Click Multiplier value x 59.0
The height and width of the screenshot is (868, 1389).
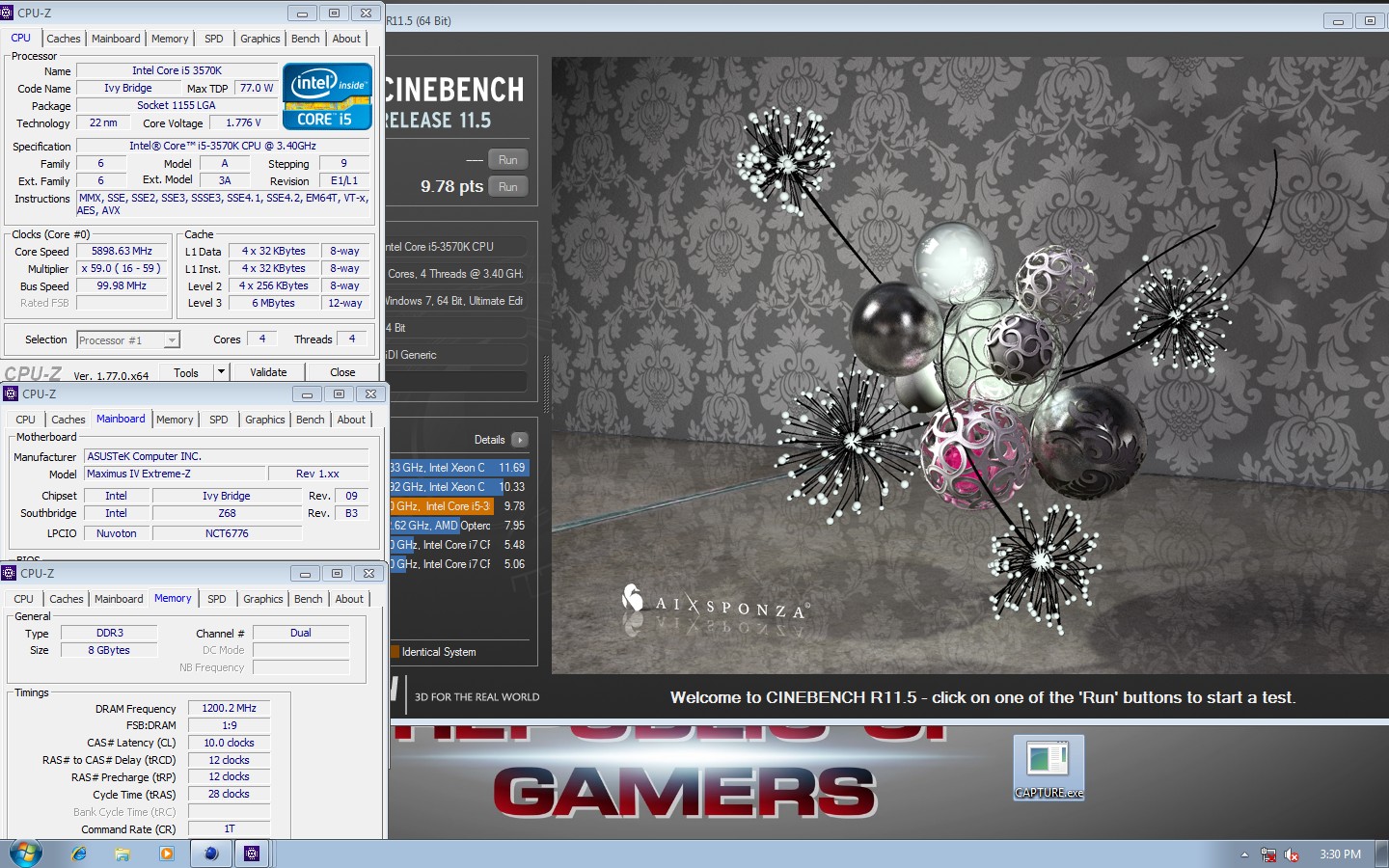pyautogui.click(x=123, y=268)
